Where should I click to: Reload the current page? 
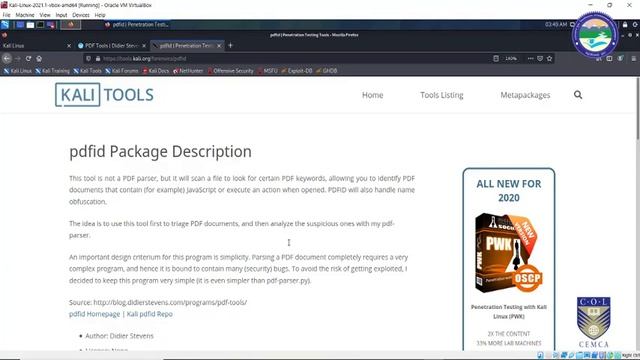click(x=28, y=58)
